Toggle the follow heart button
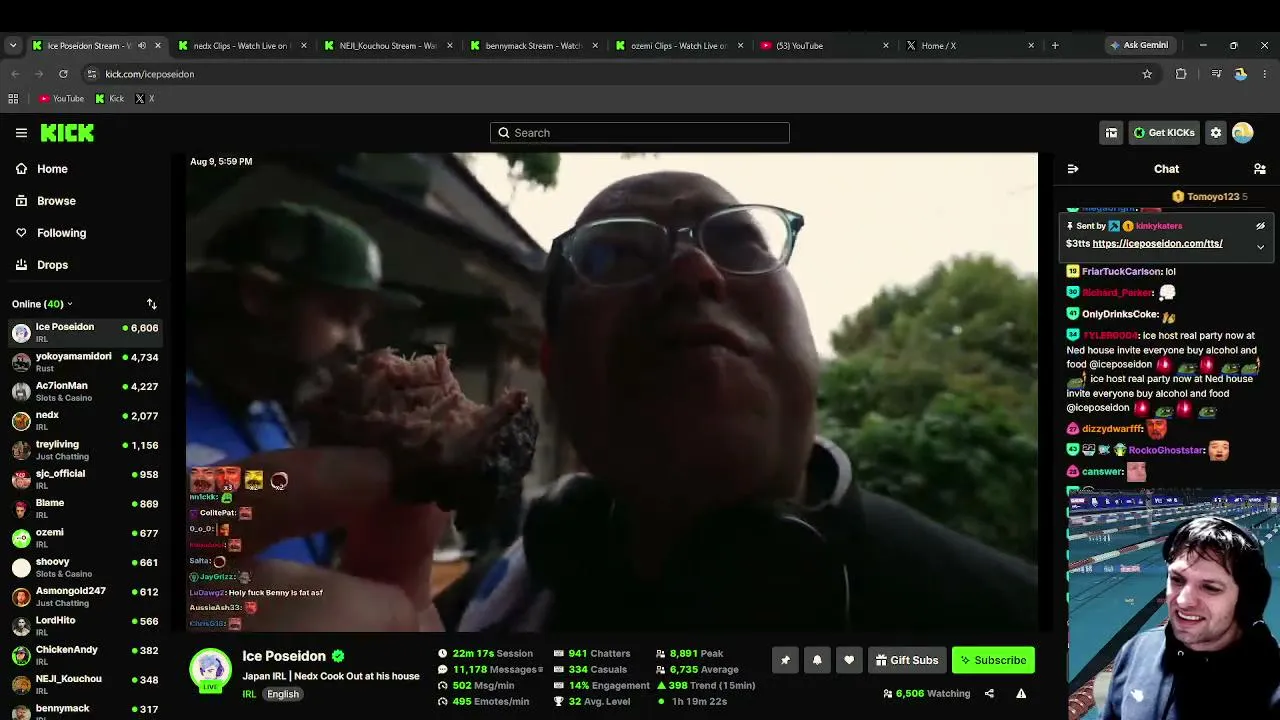The height and width of the screenshot is (720, 1280). click(x=849, y=660)
